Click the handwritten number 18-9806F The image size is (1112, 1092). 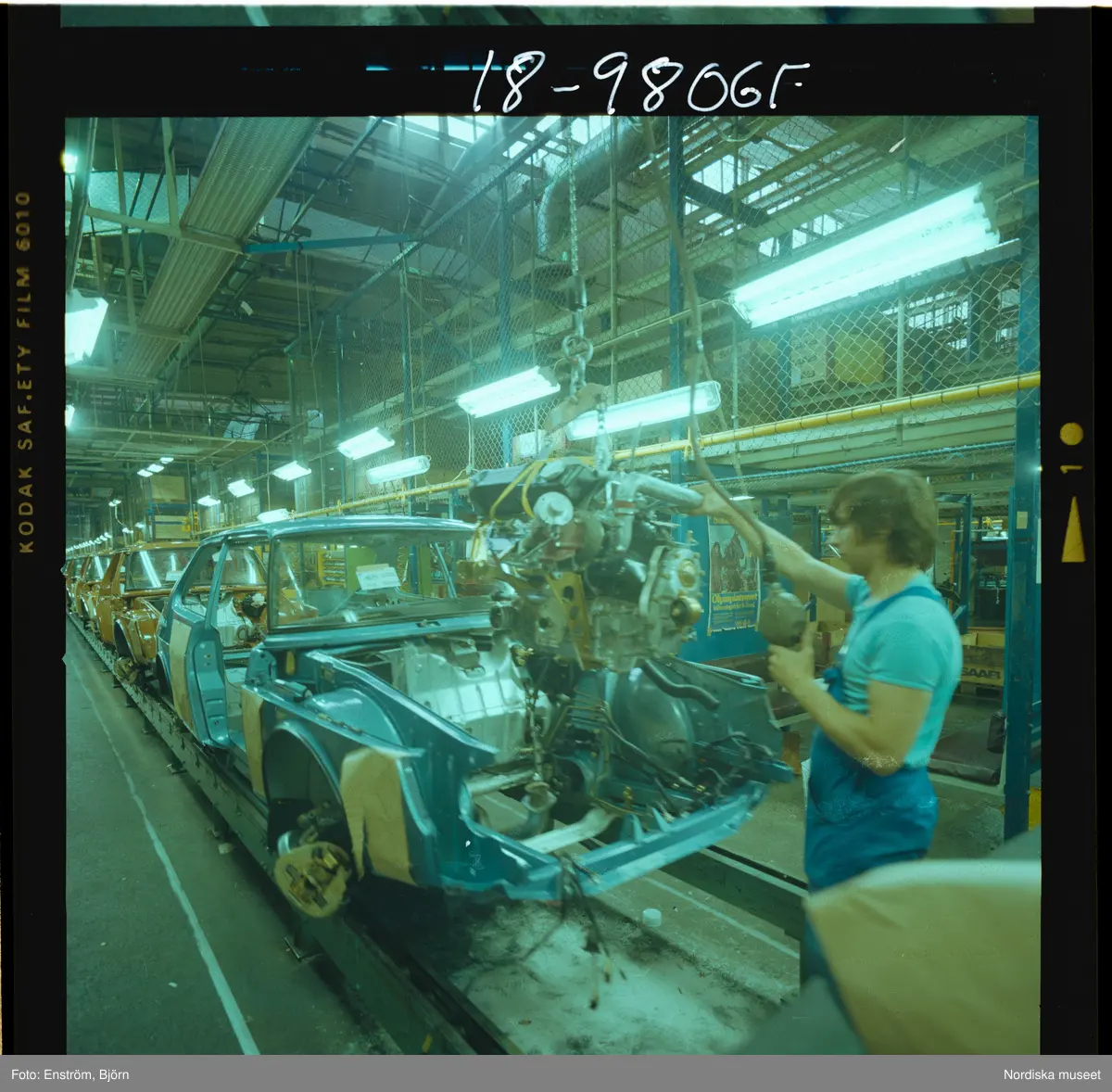click(x=639, y=82)
